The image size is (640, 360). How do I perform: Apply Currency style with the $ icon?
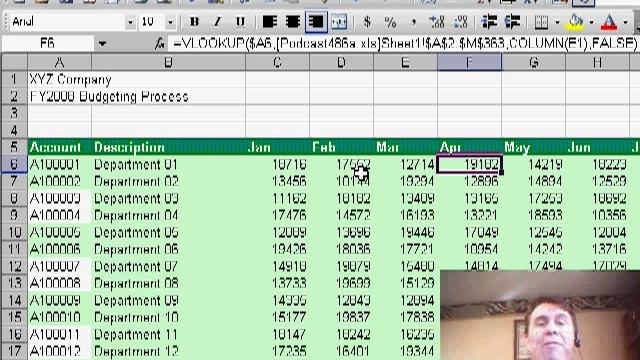click(367, 22)
